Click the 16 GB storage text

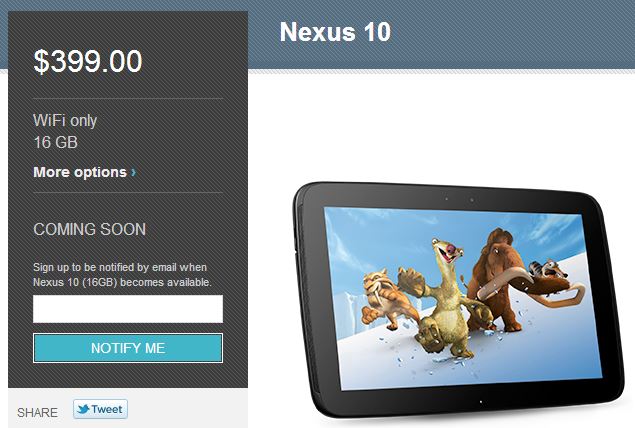(x=55, y=143)
